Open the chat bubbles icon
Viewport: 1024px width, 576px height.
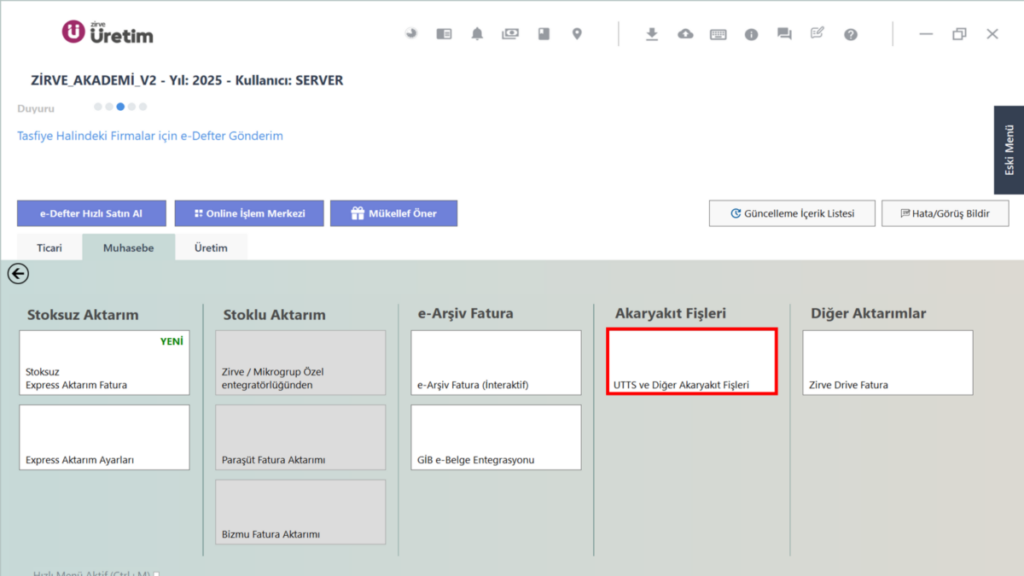click(x=784, y=34)
